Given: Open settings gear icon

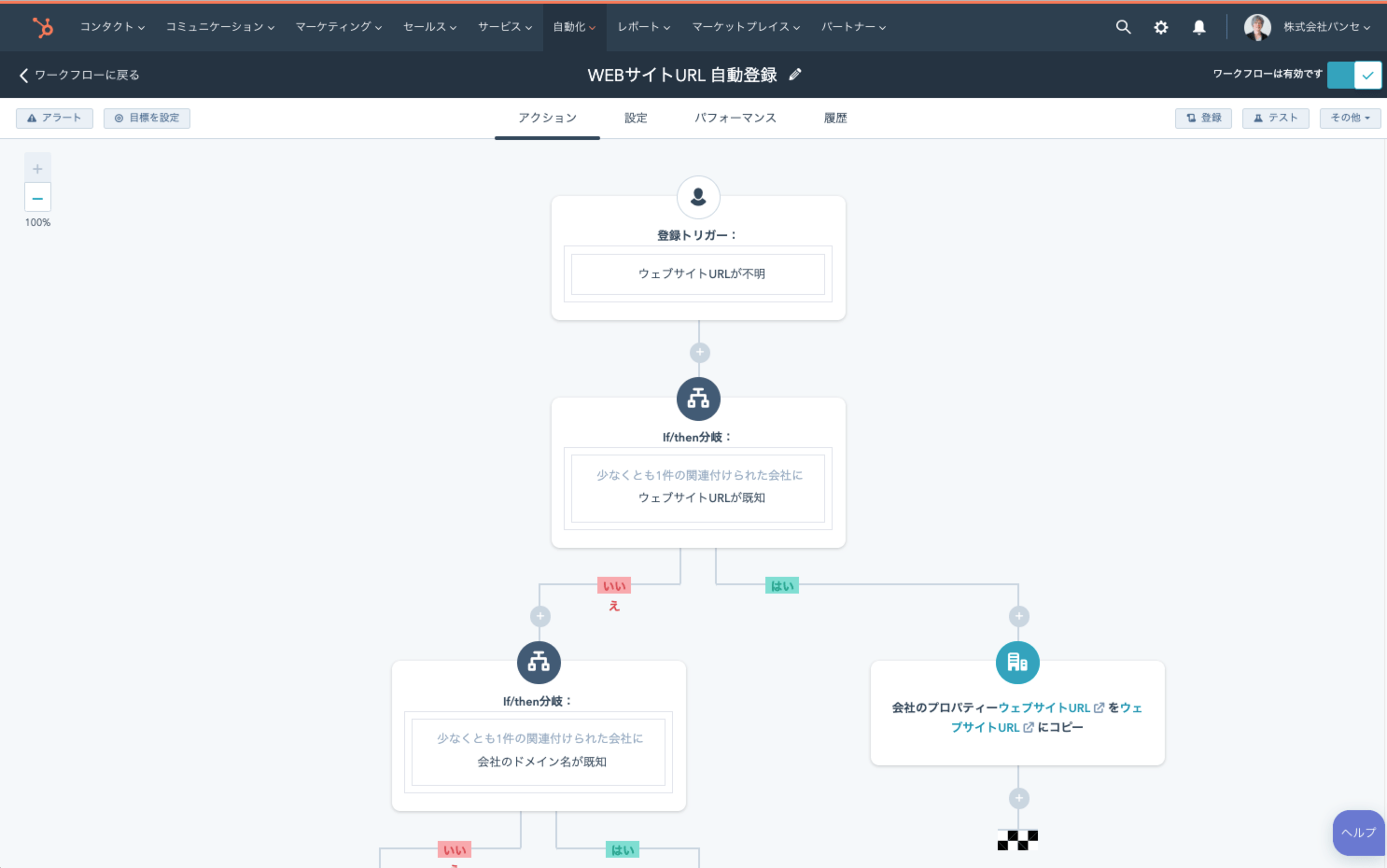Looking at the screenshot, I should pyautogui.click(x=1161, y=27).
